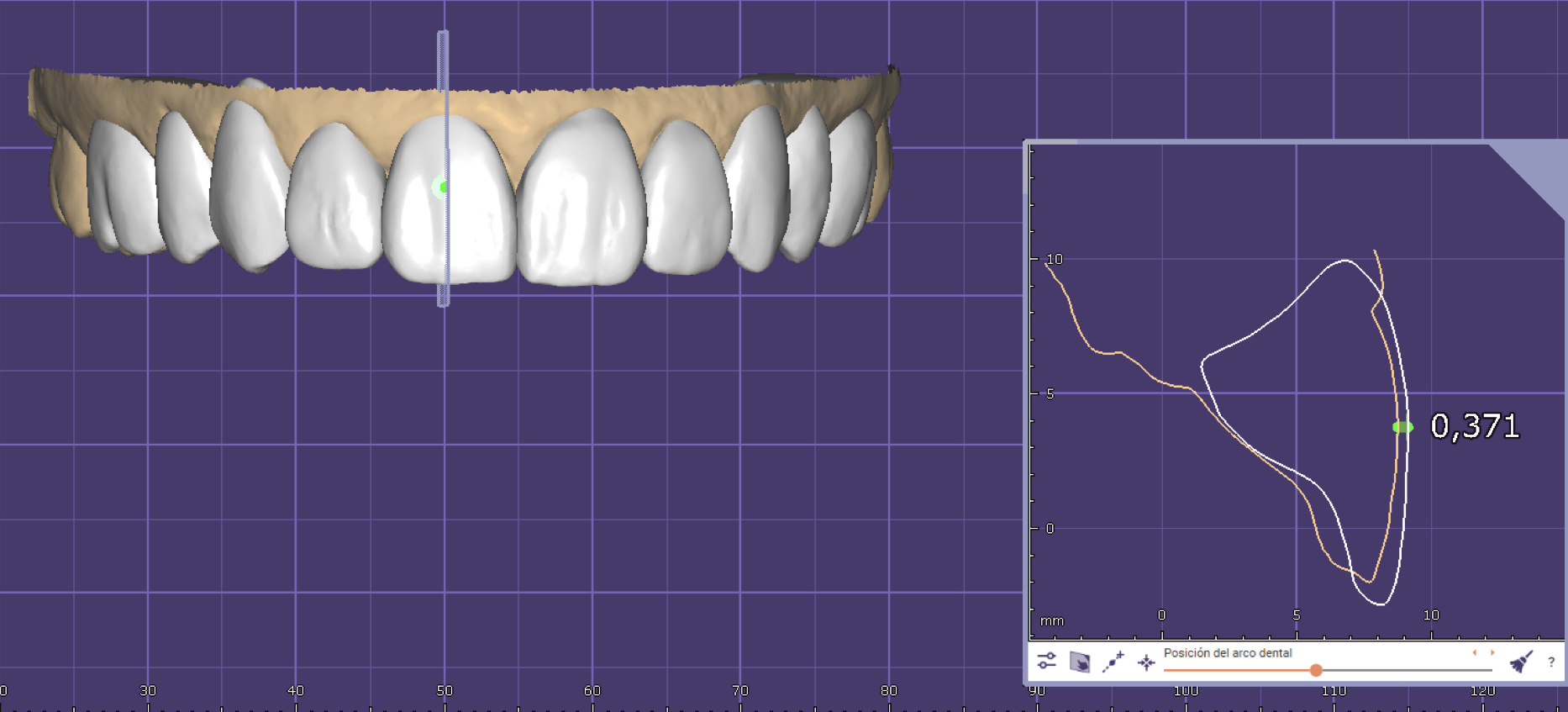The image size is (1568, 712).
Task: Open help via the question mark icon
Action: [x=1551, y=662]
